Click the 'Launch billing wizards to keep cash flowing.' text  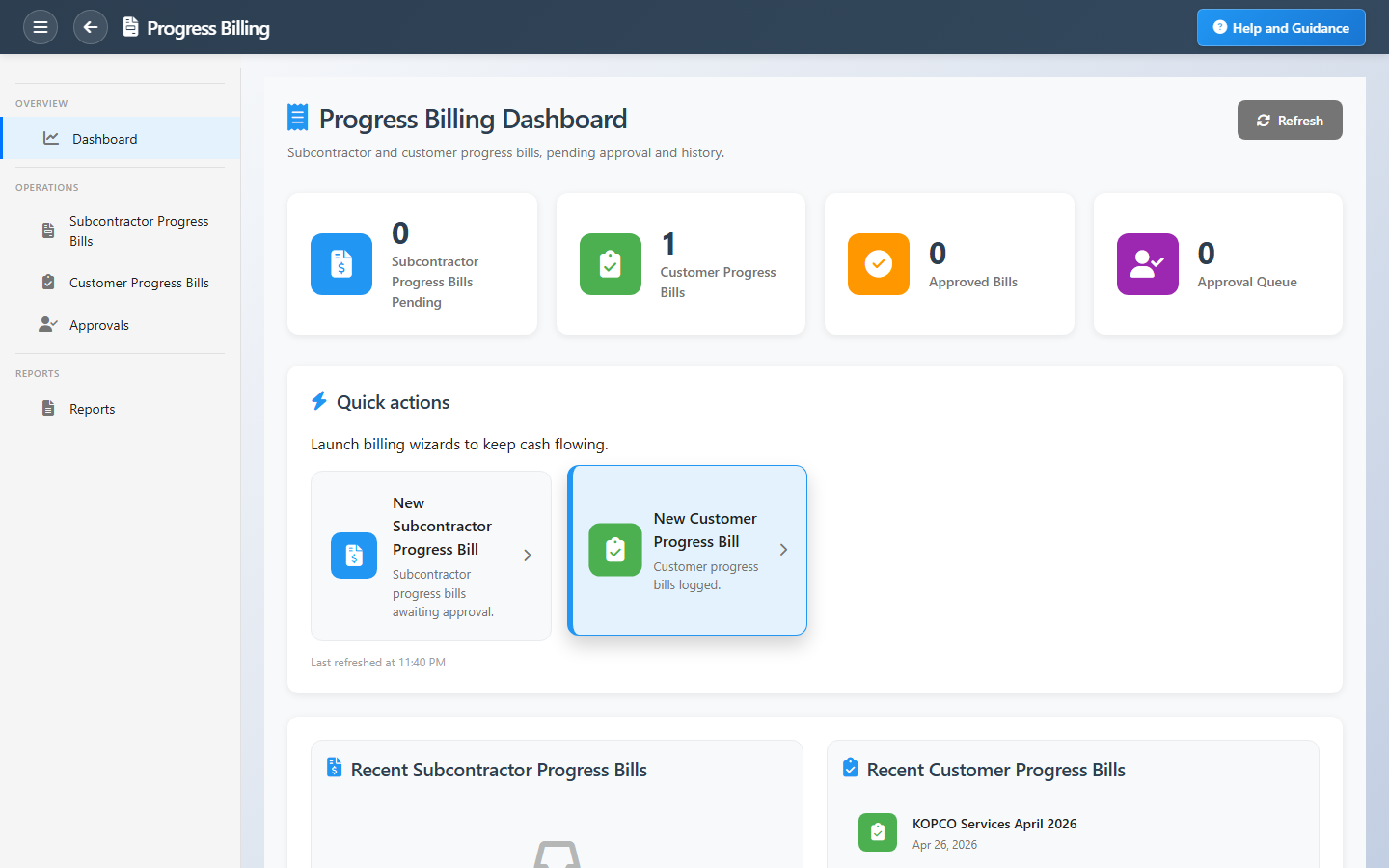click(x=459, y=445)
